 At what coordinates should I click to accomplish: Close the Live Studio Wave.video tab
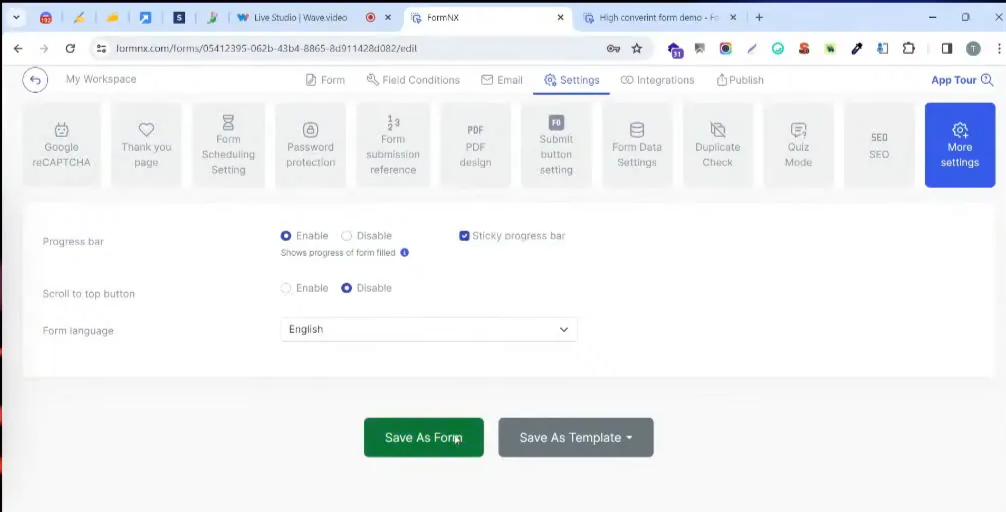(388, 18)
